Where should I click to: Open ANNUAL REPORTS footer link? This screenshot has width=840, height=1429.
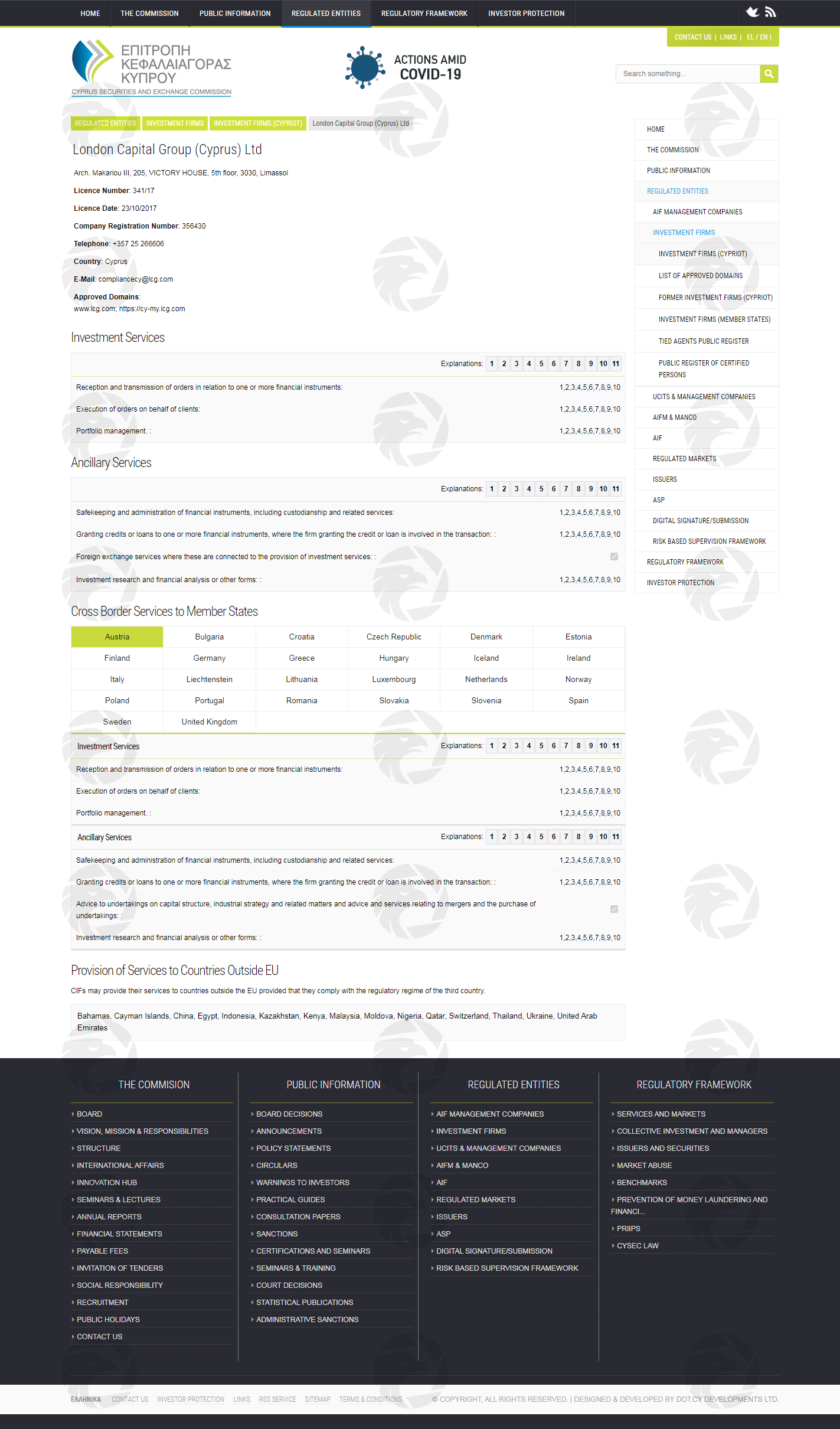pos(109,1216)
